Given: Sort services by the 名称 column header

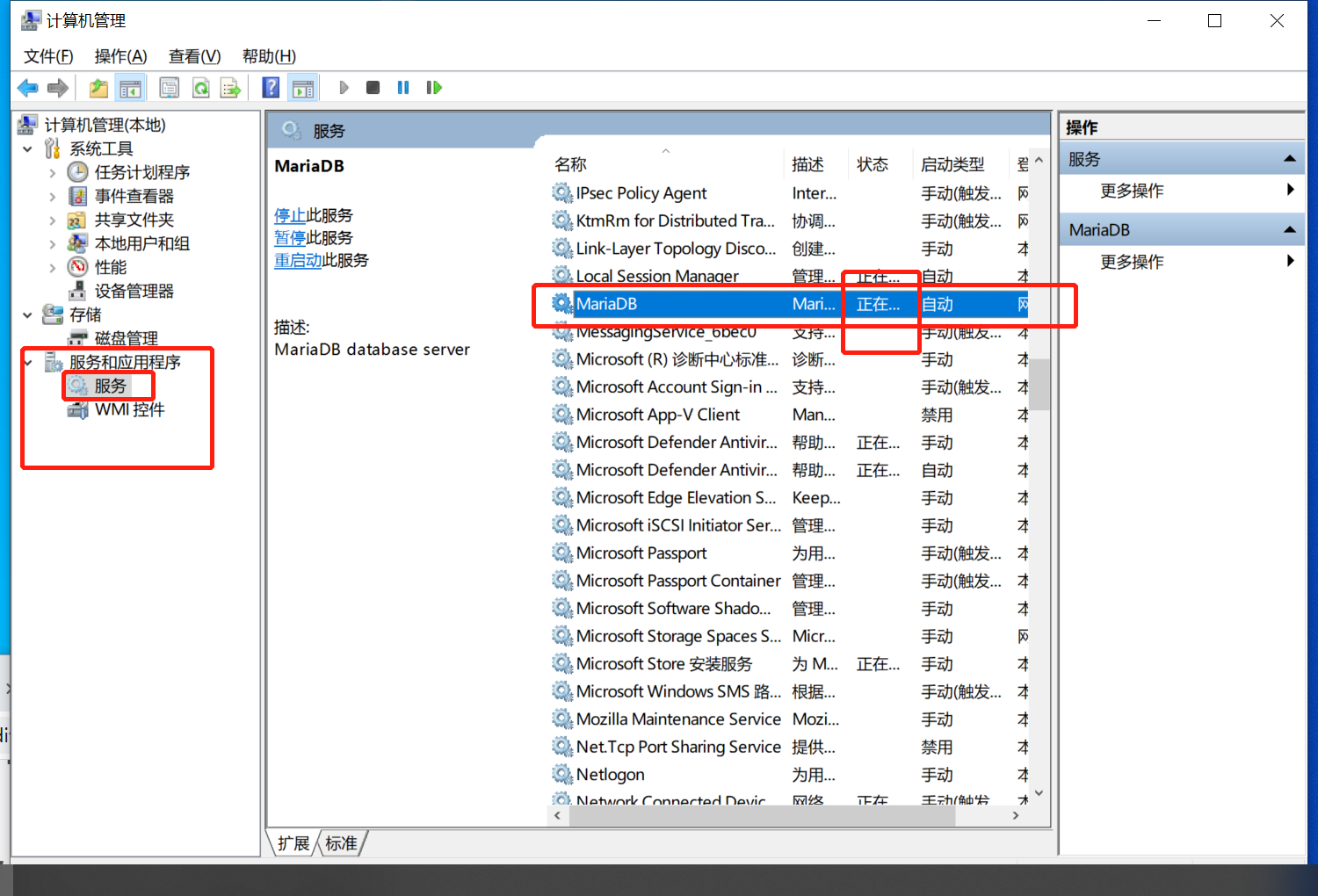Looking at the screenshot, I should pyautogui.click(x=665, y=164).
